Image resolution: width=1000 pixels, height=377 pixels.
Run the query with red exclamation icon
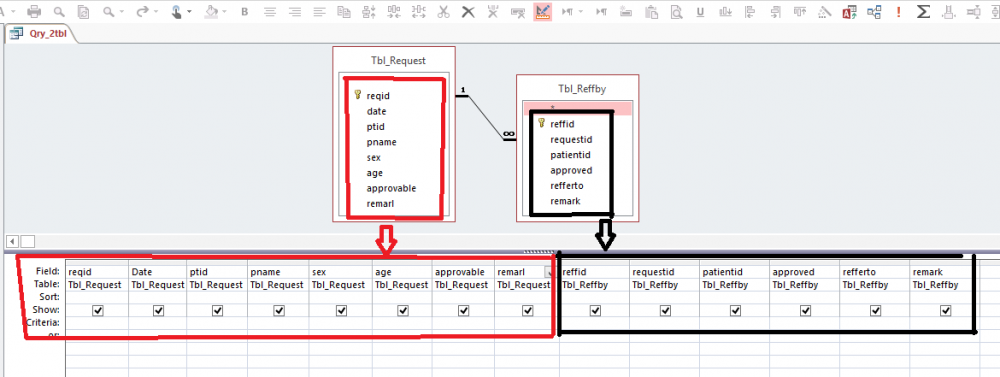[898, 11]
